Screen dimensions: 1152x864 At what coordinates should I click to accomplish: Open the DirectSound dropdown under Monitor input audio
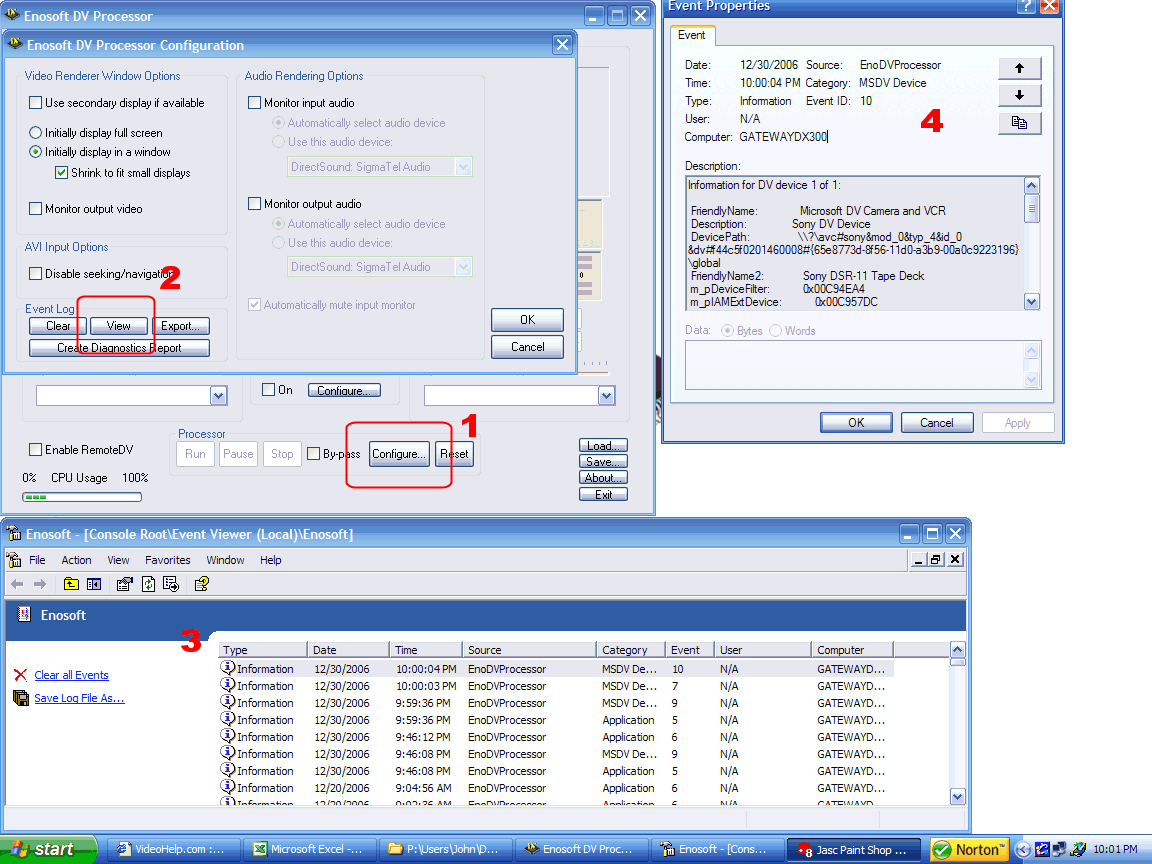coord(464,167)
